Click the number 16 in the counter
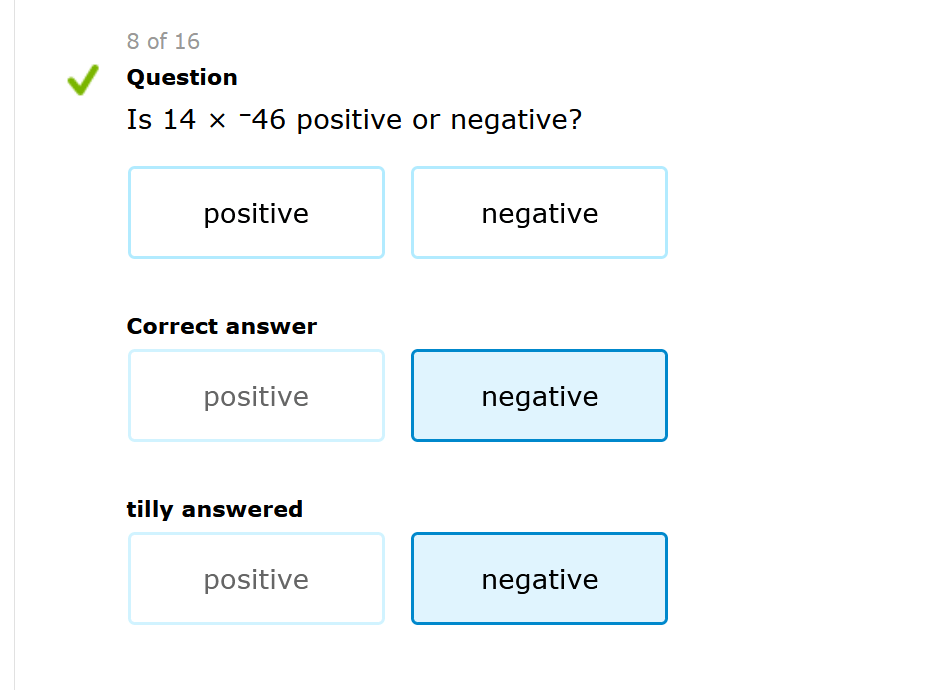The image size is (931, 690). (187, 41)
